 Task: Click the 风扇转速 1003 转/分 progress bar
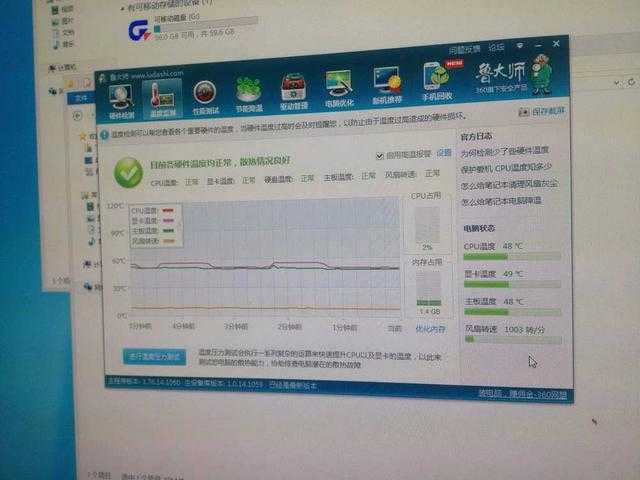[513, 340]
